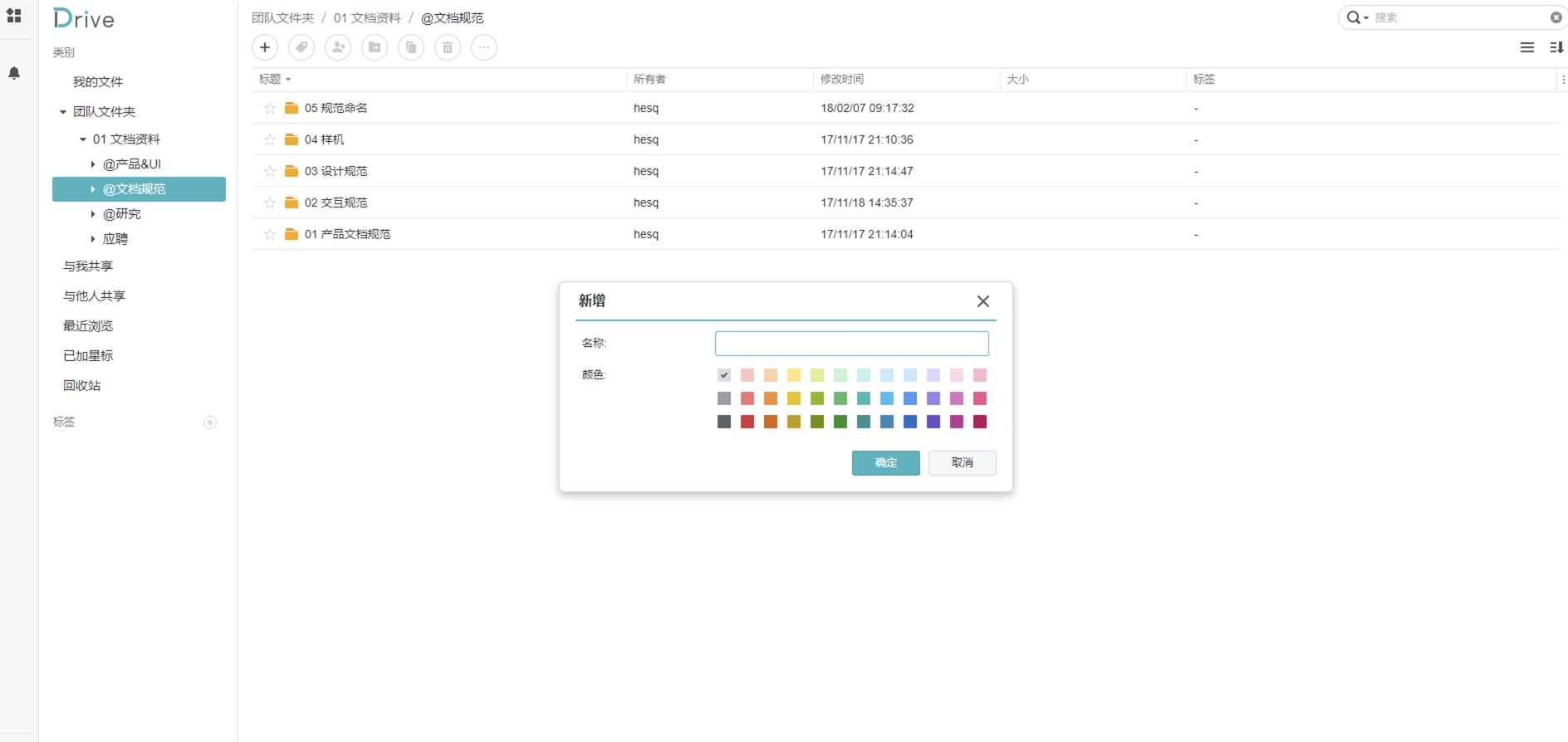Open the app launcher grid icon
Image resolution: width=1568 pixels, height=742 pixels.
coord(14,16)
